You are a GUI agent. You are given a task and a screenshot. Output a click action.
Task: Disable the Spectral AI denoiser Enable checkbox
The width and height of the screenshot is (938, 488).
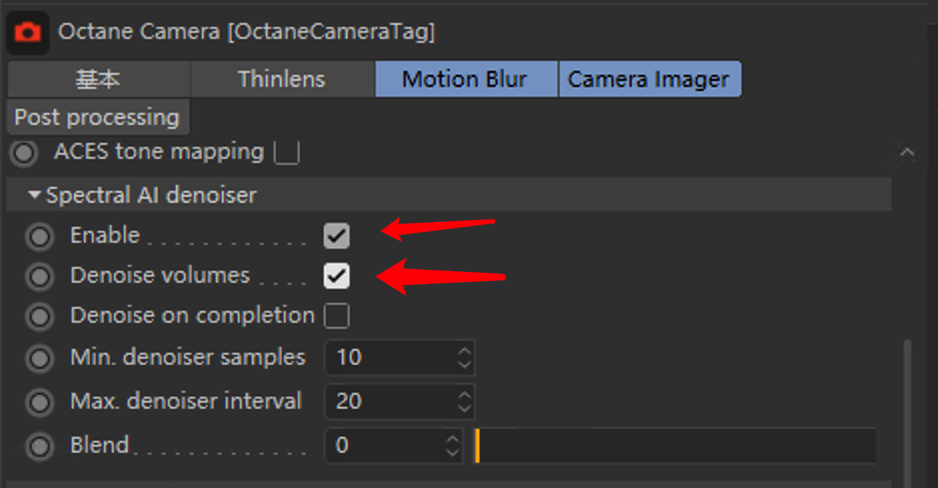point(336,236)
